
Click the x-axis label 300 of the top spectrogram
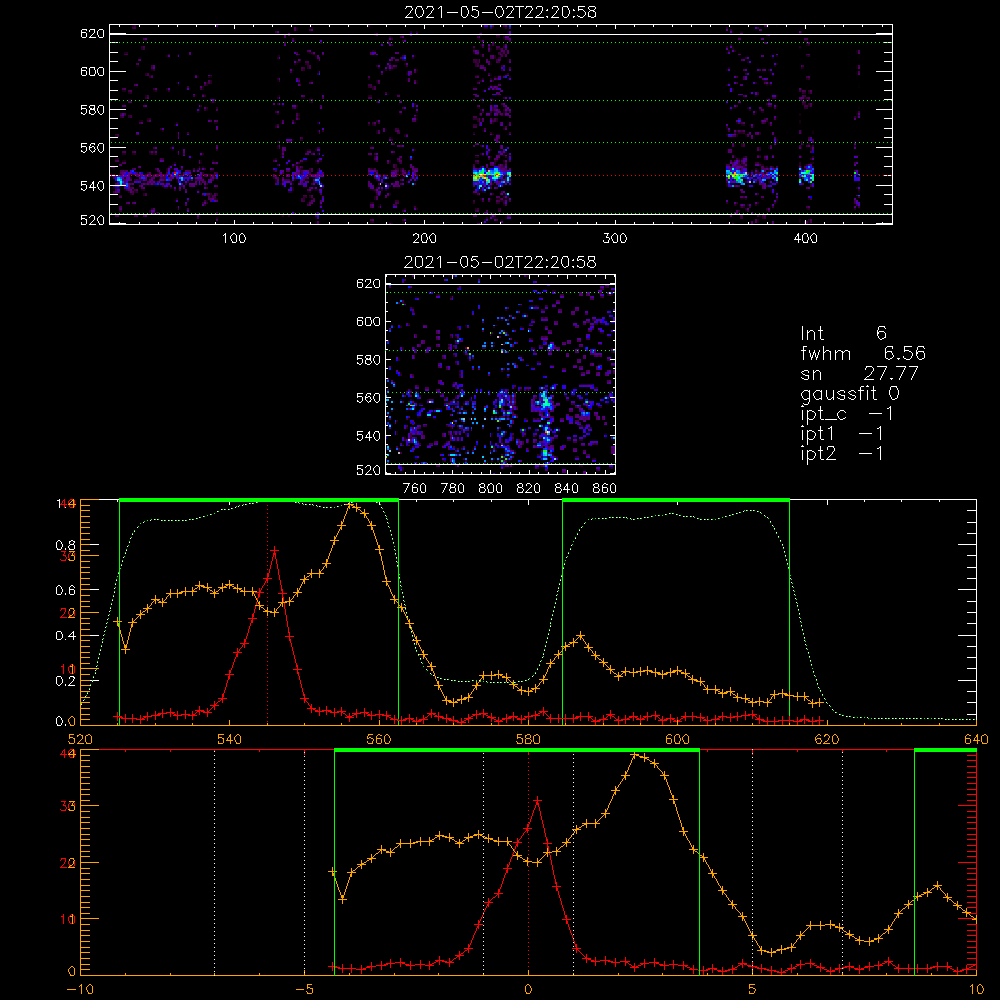pos(615,239)
